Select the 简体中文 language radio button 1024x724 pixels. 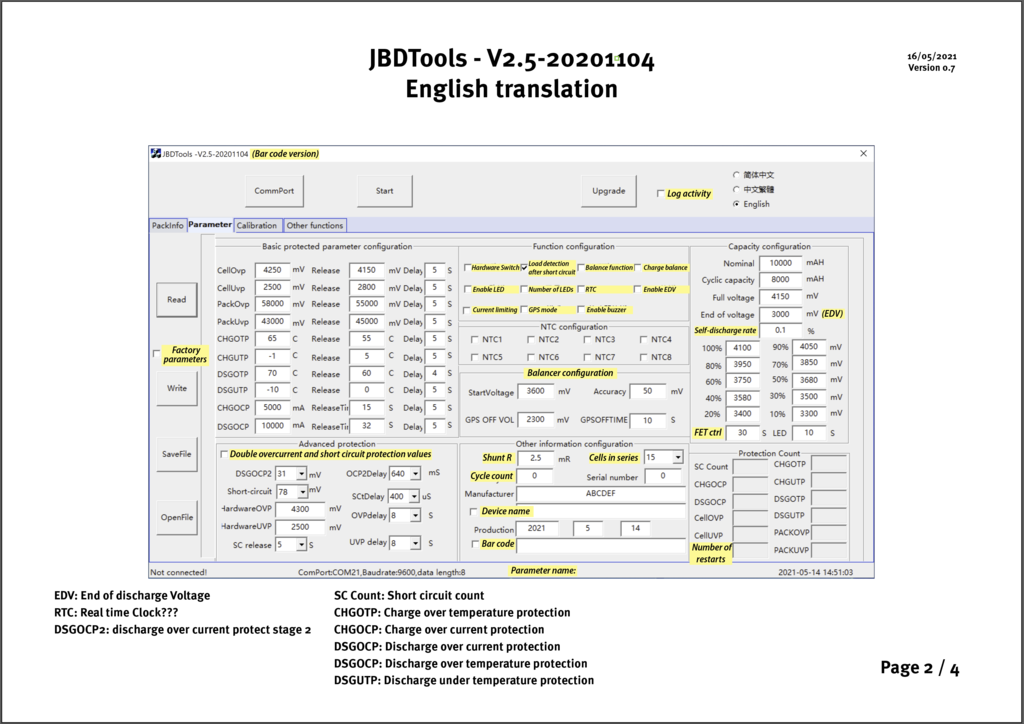click(x=737, y=175)
